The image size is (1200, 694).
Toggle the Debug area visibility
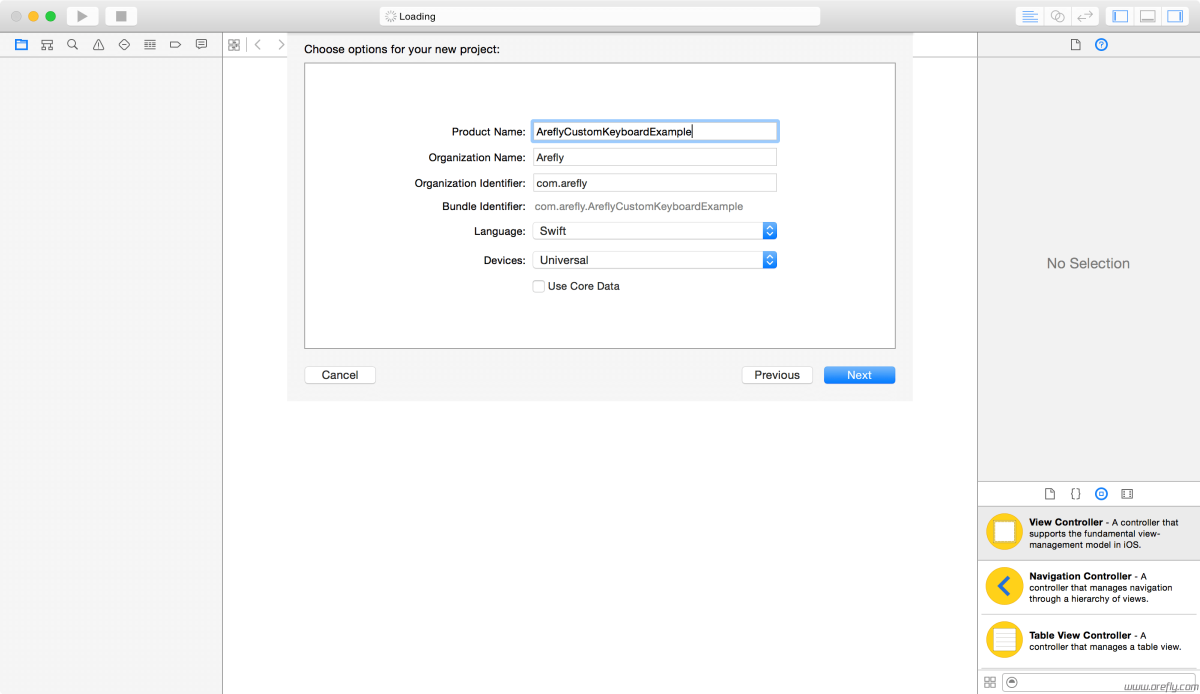[1147, 16]
